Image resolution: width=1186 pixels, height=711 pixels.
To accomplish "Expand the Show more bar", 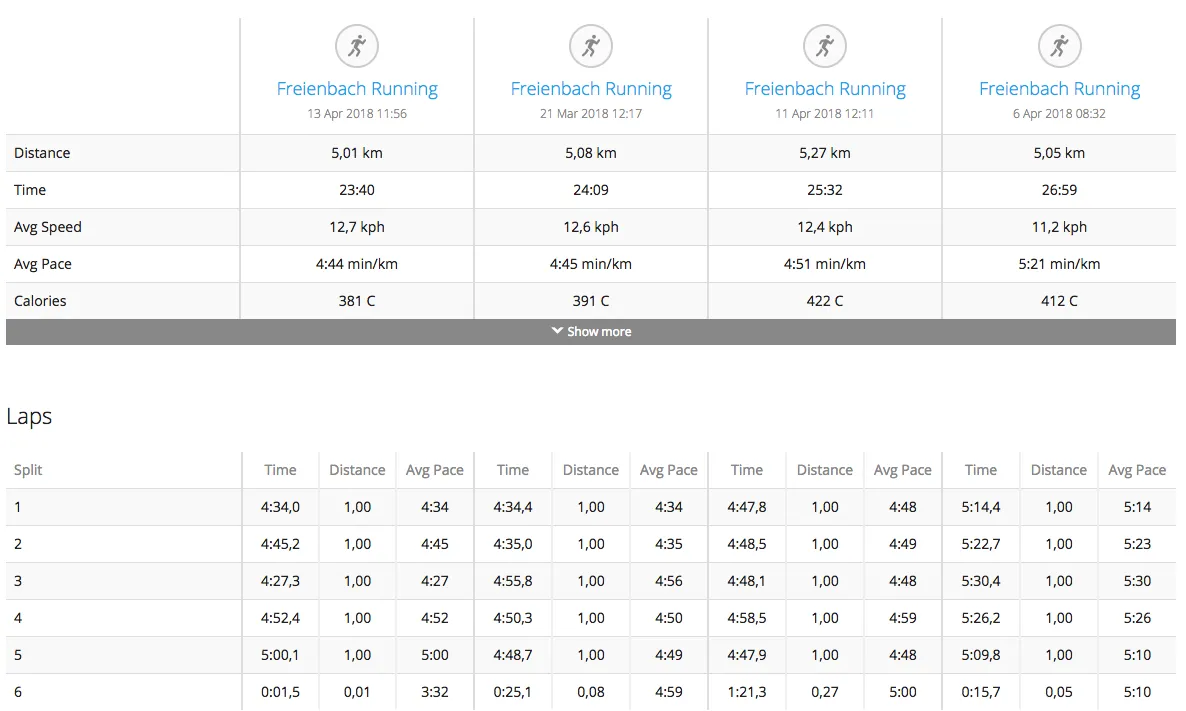I will click(591, 331).
